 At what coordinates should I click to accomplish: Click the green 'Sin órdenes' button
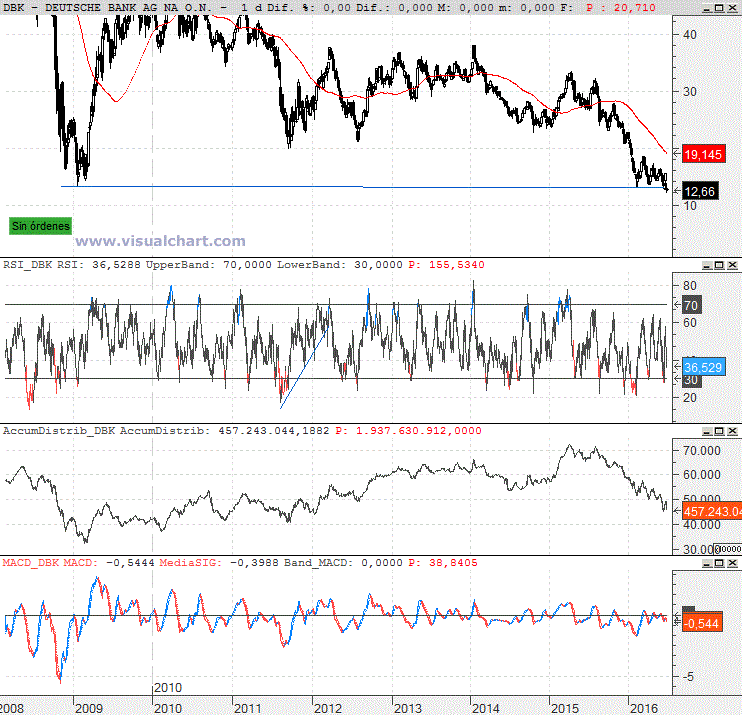point(40,226)
